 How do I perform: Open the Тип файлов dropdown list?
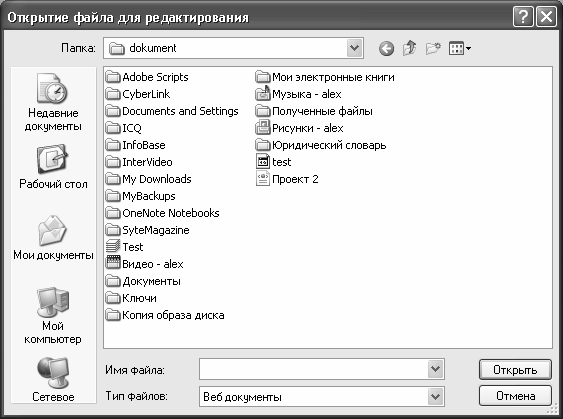(436, 396)
